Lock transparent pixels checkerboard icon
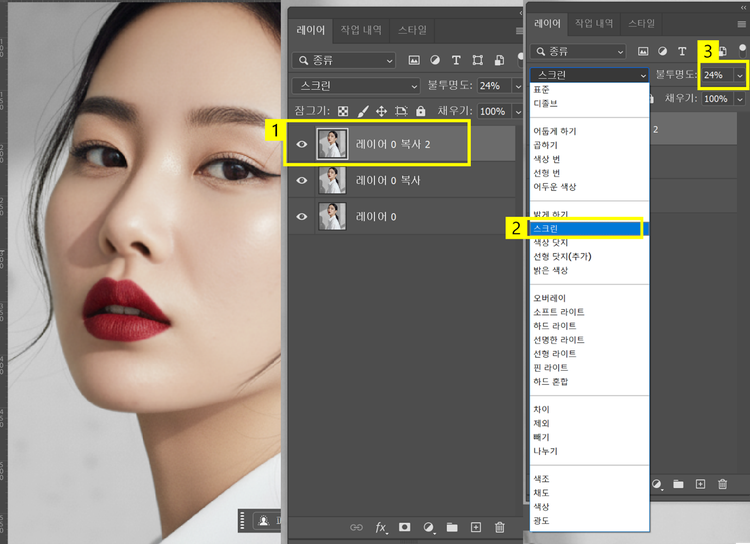The image size is (750, 544). (343, 111)
